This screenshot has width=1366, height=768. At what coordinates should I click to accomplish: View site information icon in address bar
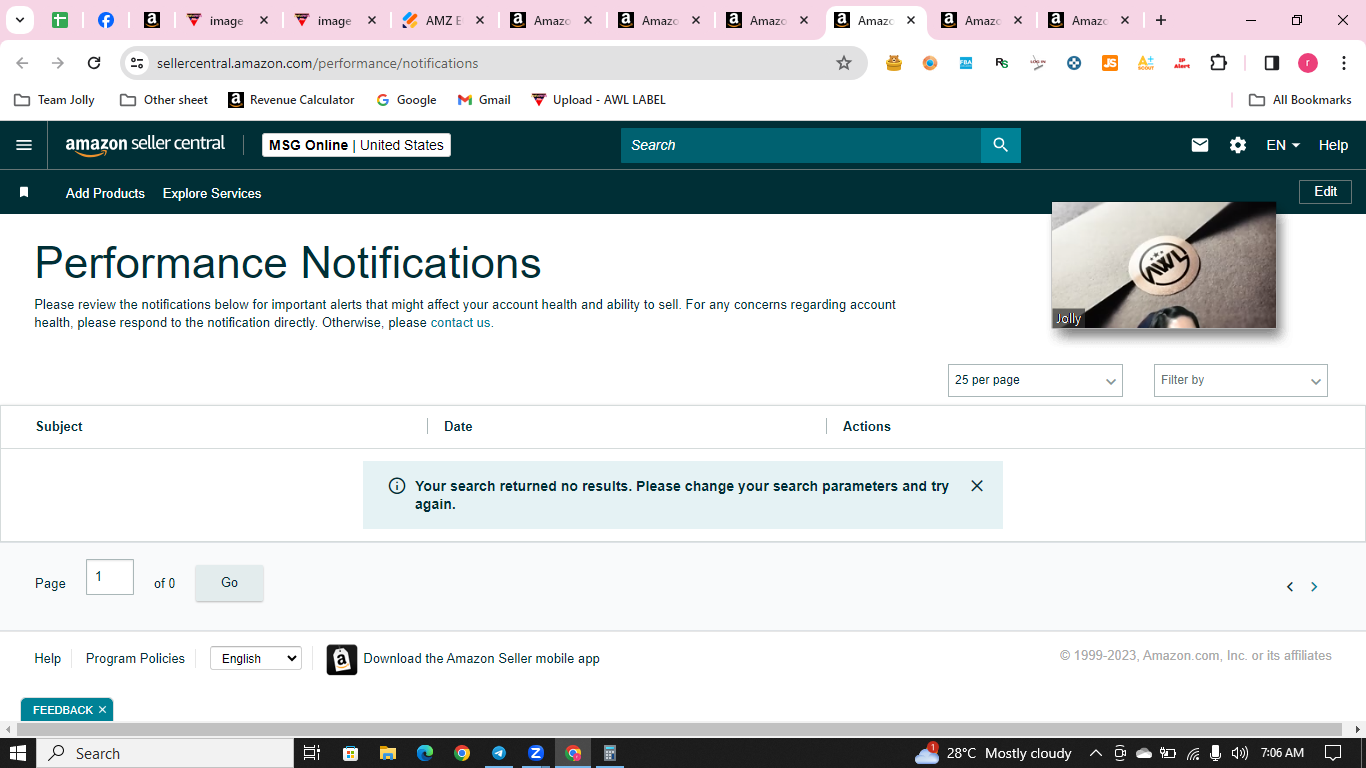click(137, 63)
